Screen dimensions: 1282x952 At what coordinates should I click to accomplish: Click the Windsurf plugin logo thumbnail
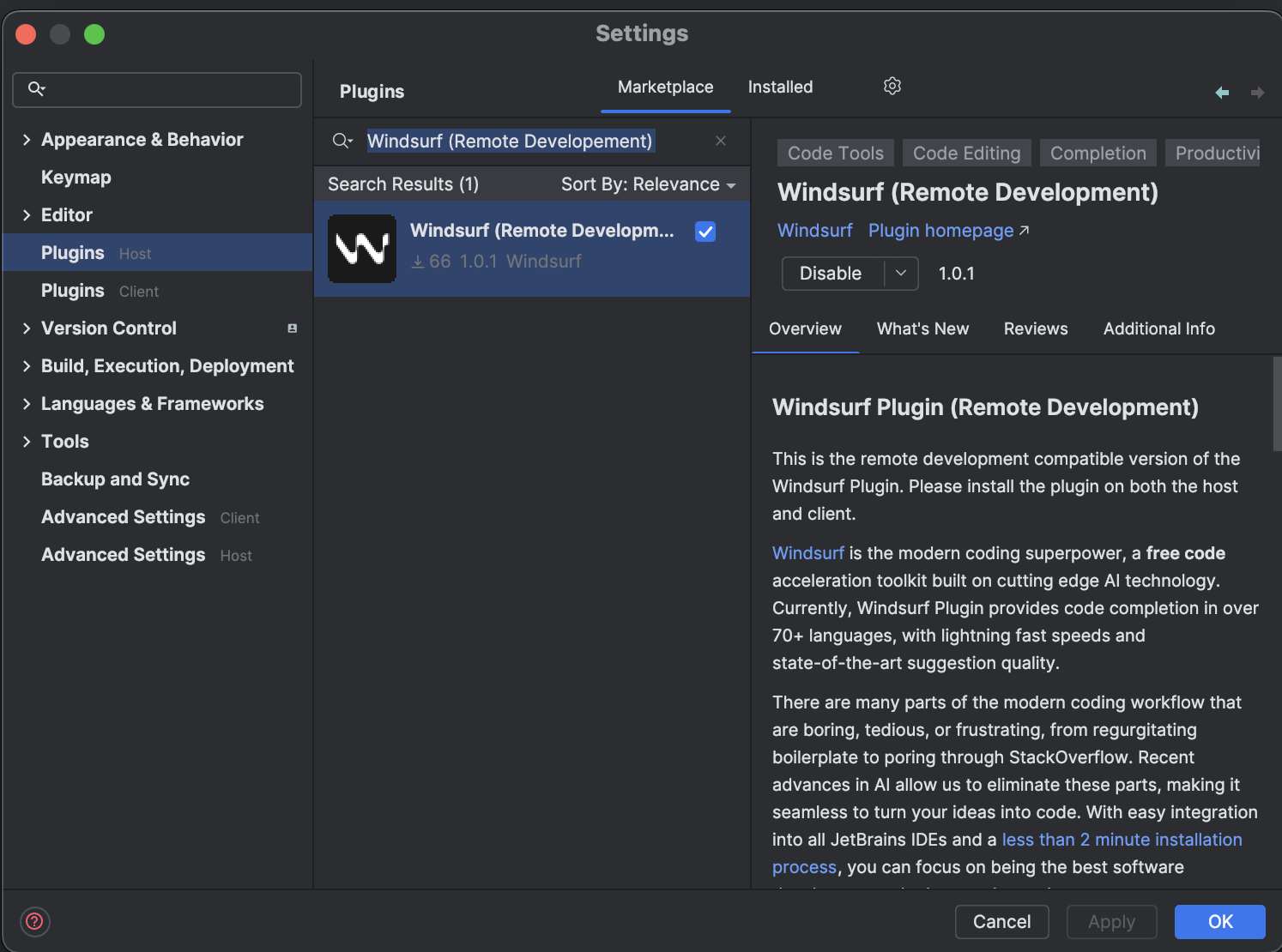362,249
